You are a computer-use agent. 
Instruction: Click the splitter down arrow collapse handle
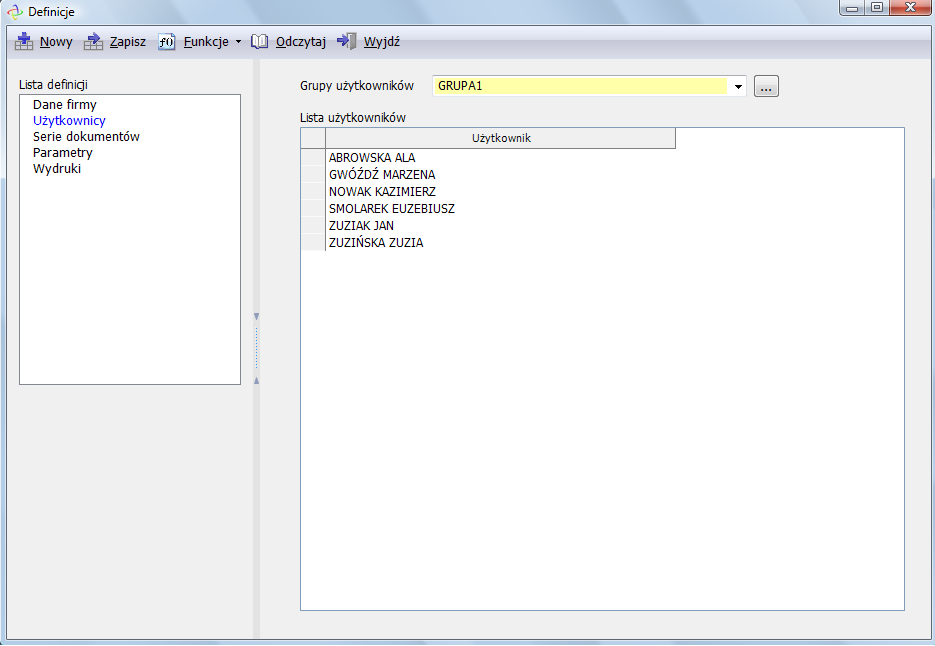(x=256, y=316)
